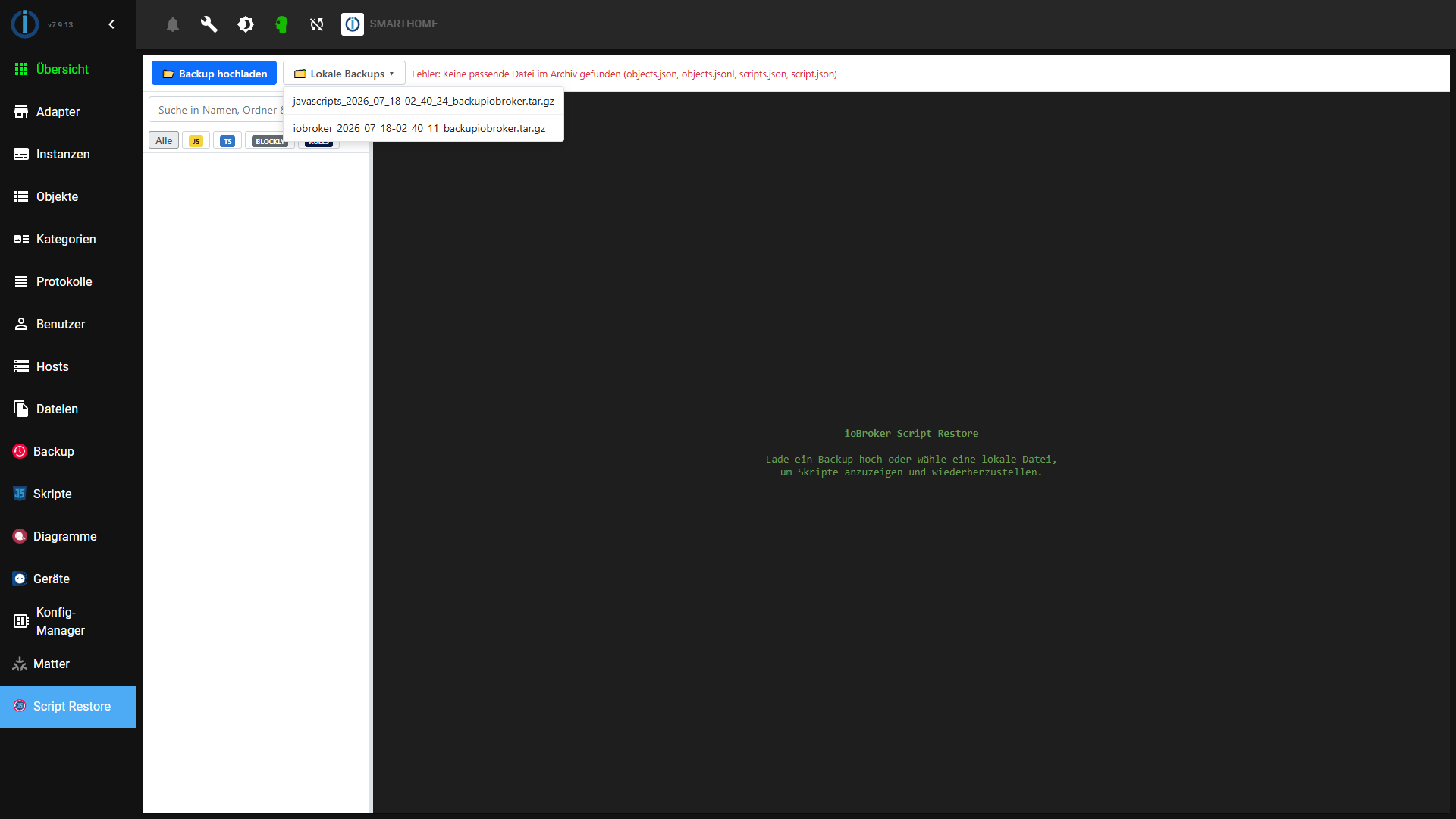The height and width of the screenshot is (819, 1456).
Task: Filter scripts by TS type
Action: coord(227,141)
